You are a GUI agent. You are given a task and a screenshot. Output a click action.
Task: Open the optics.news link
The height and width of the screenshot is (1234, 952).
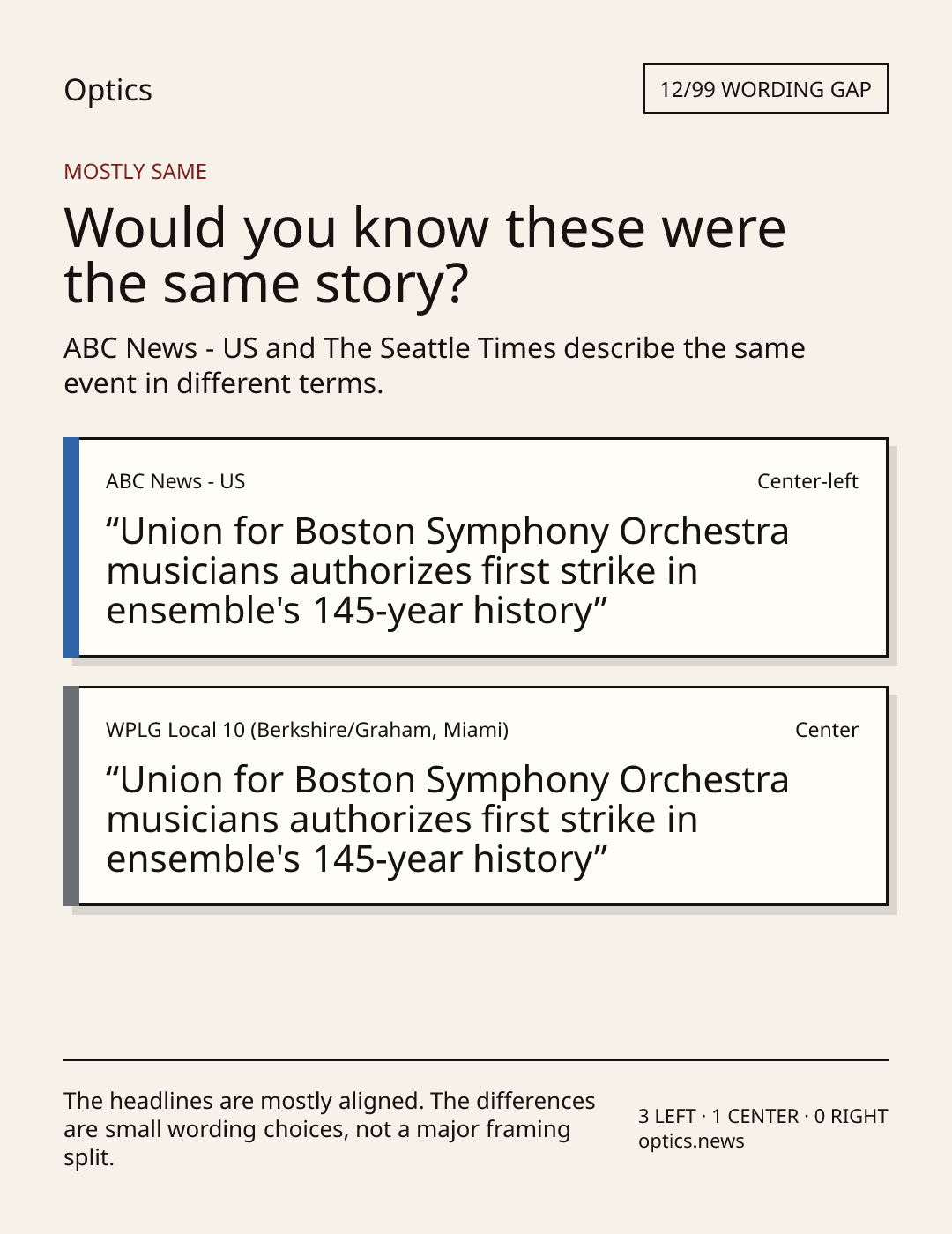(691, 1141)
